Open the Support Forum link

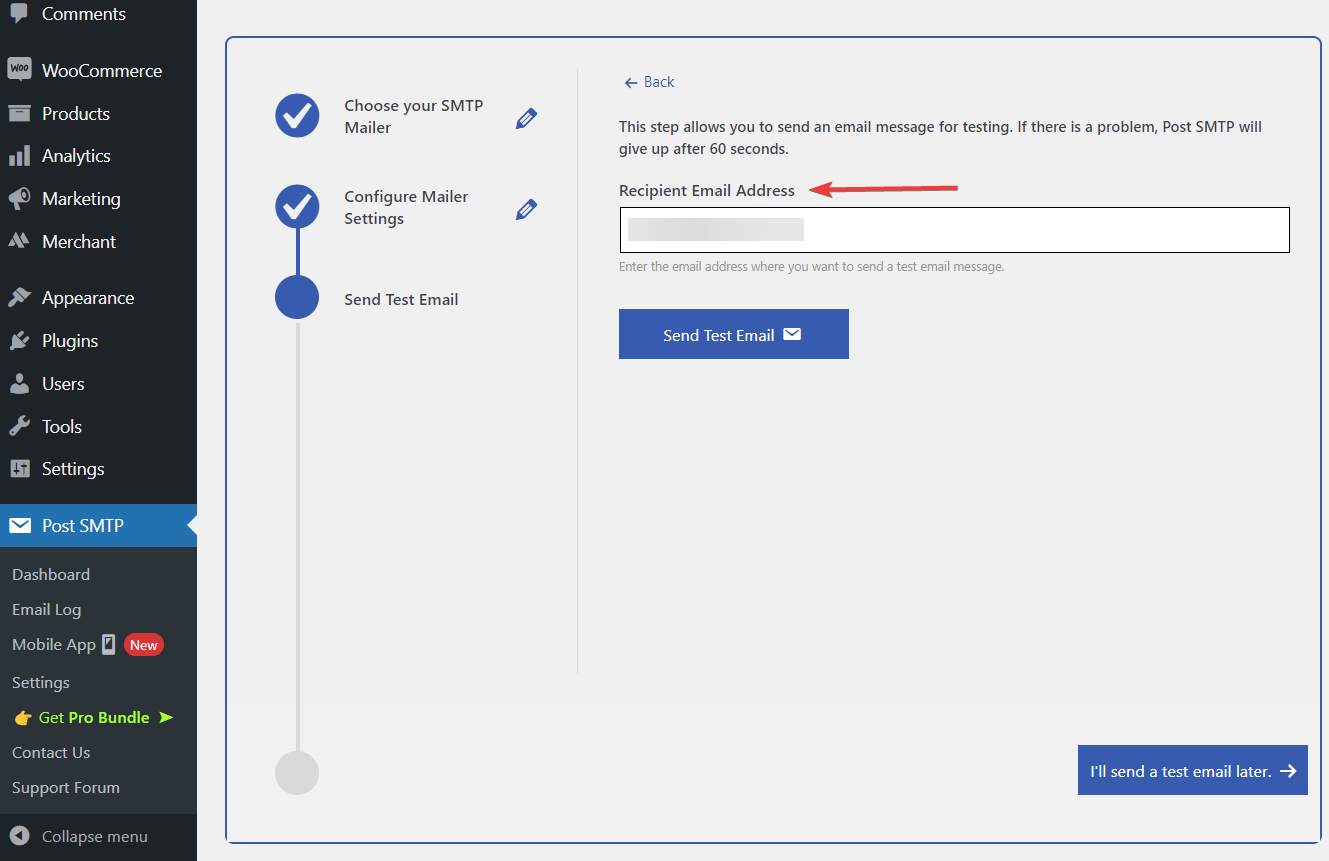pos(66,788)
